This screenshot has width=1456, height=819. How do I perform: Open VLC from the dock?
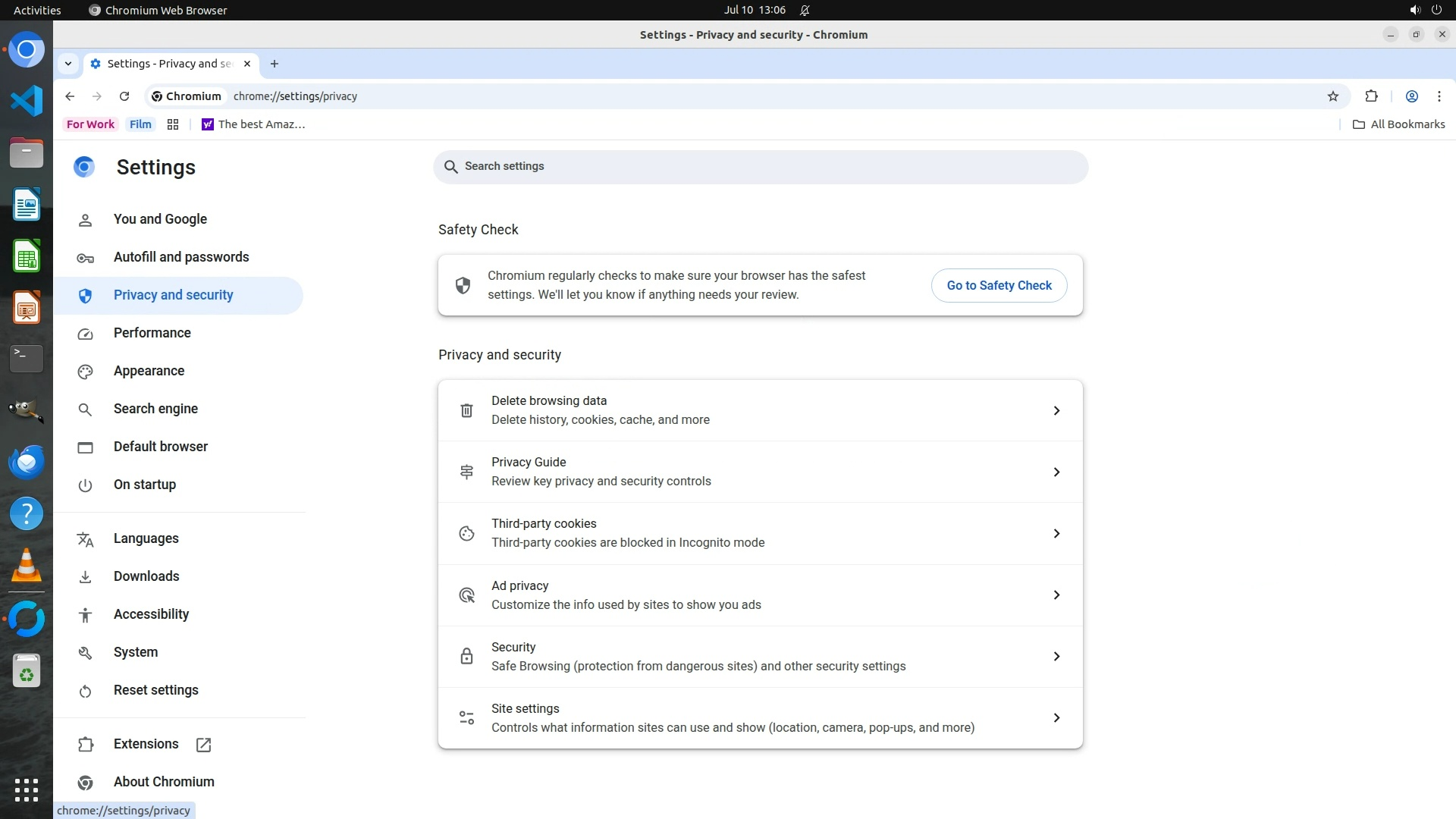[x=27, y=566]
